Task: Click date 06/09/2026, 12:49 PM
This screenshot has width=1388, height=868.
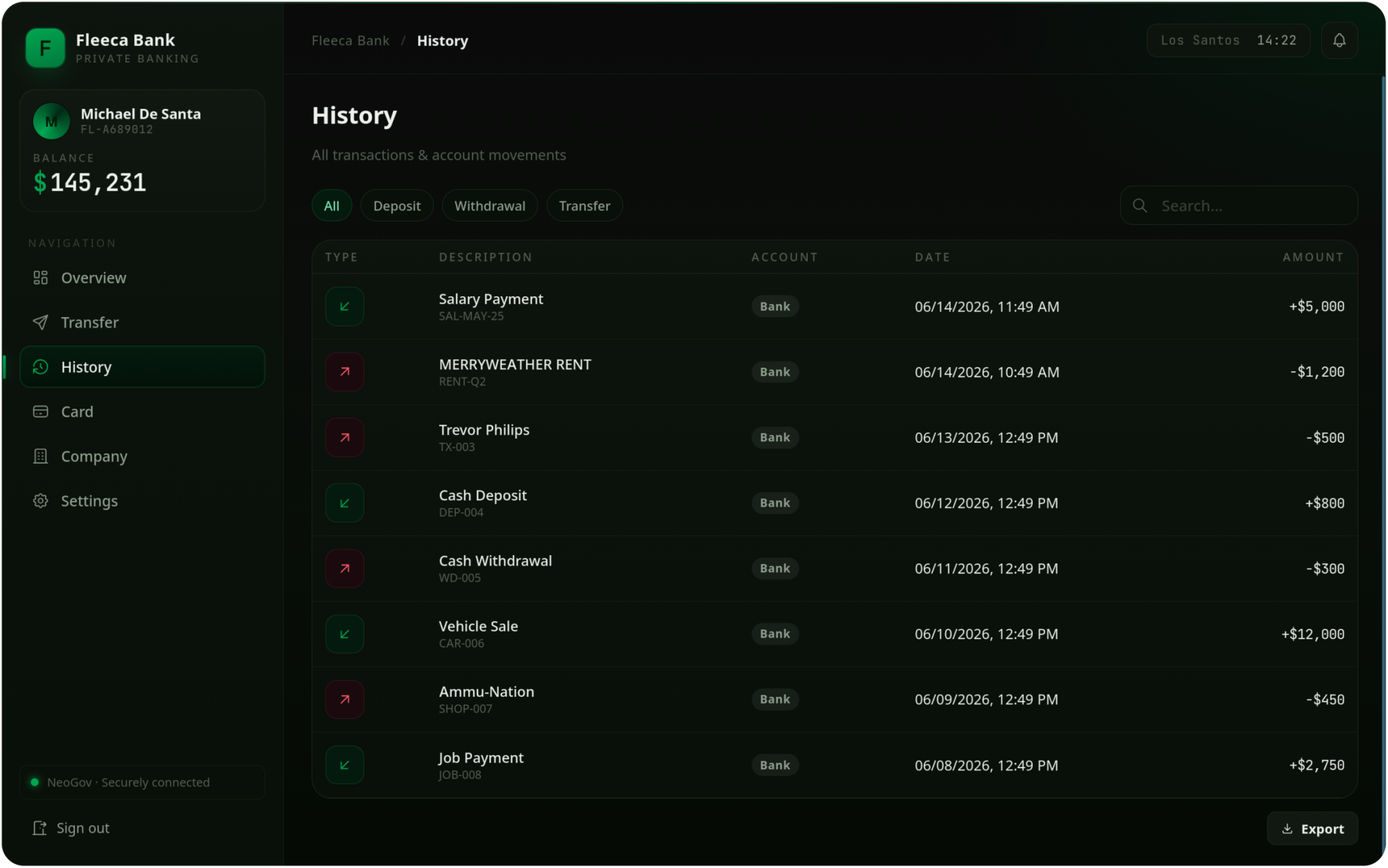Action: pos(986,699)
